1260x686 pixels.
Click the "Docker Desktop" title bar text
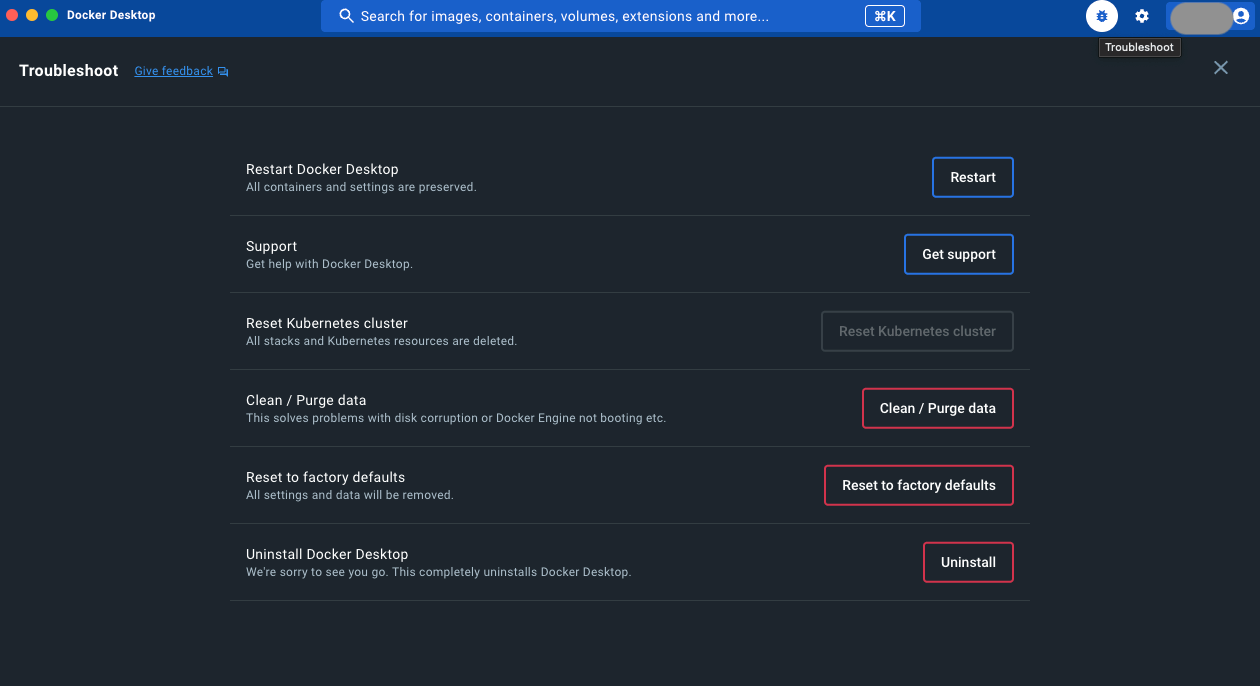(x=111, y=15)
